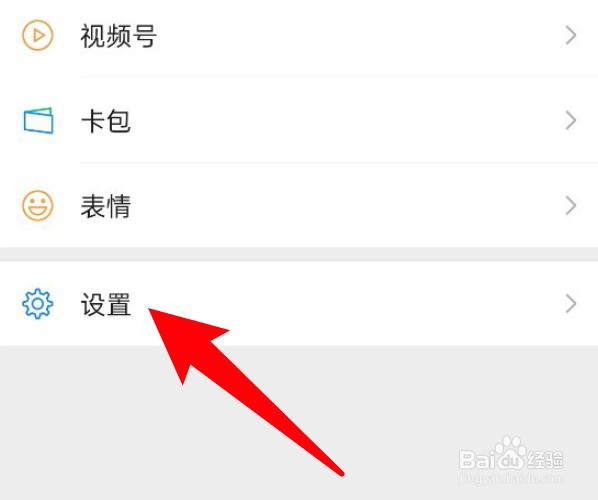Expand 视频号 using its right chevron
Screen dimensions: 598x500
(x=571, y=35)
